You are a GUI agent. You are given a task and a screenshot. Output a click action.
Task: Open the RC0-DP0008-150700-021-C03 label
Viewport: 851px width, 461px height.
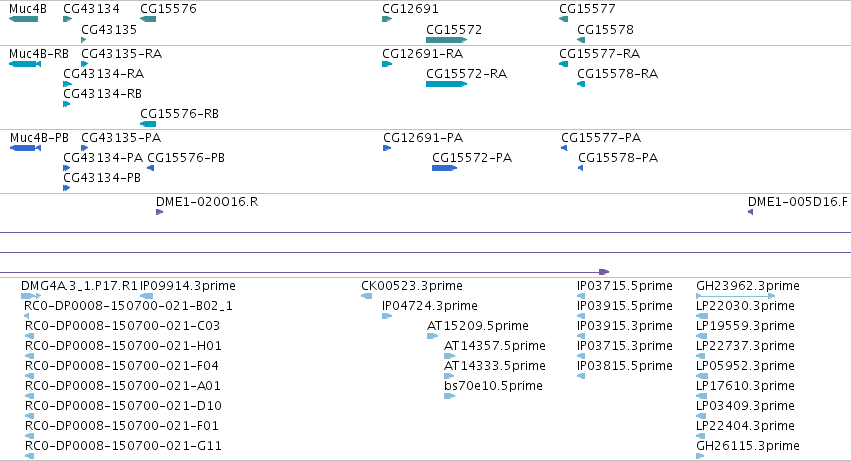pyautogui.click(x=122, y=326)
